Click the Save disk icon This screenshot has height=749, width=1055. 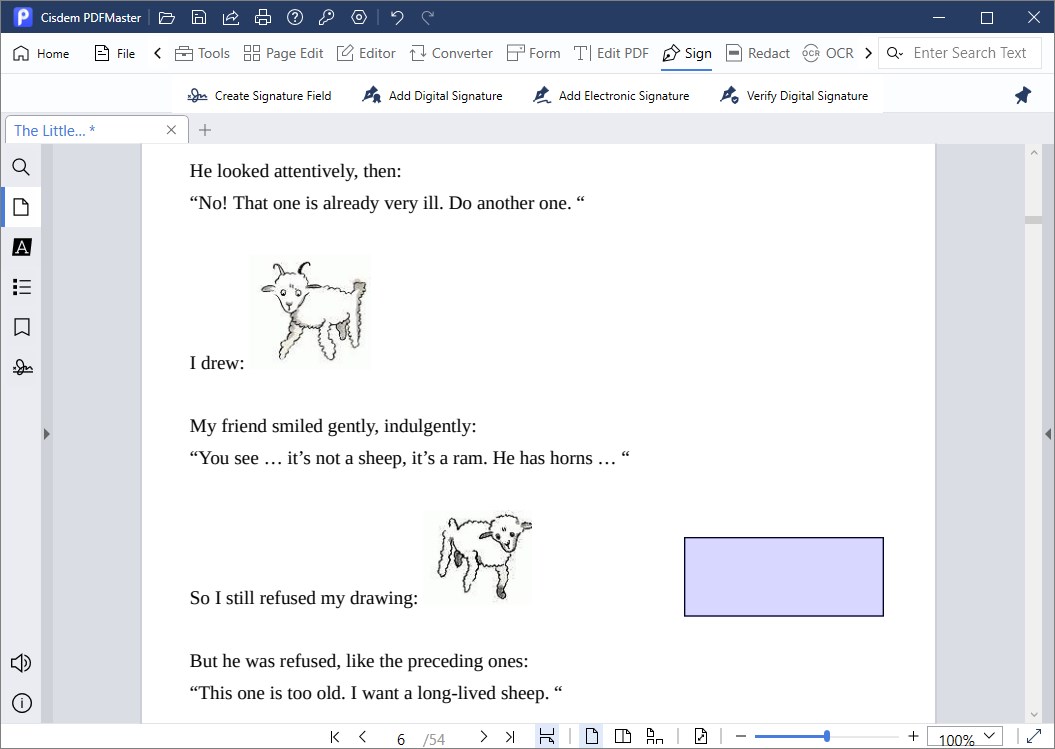(198, 17)
